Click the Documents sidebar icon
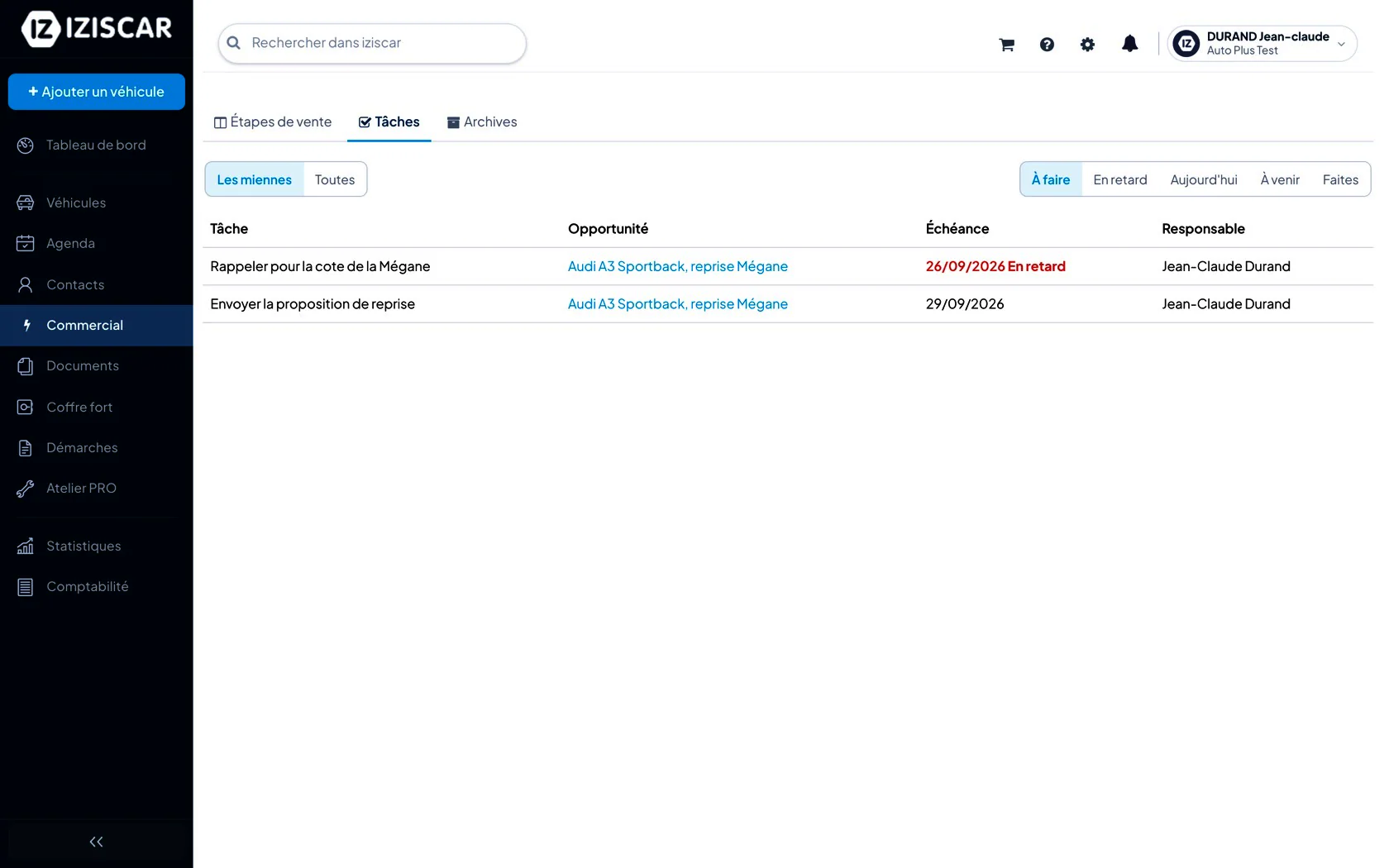Screen dimensions: 1389x868 tap(26, 366)
